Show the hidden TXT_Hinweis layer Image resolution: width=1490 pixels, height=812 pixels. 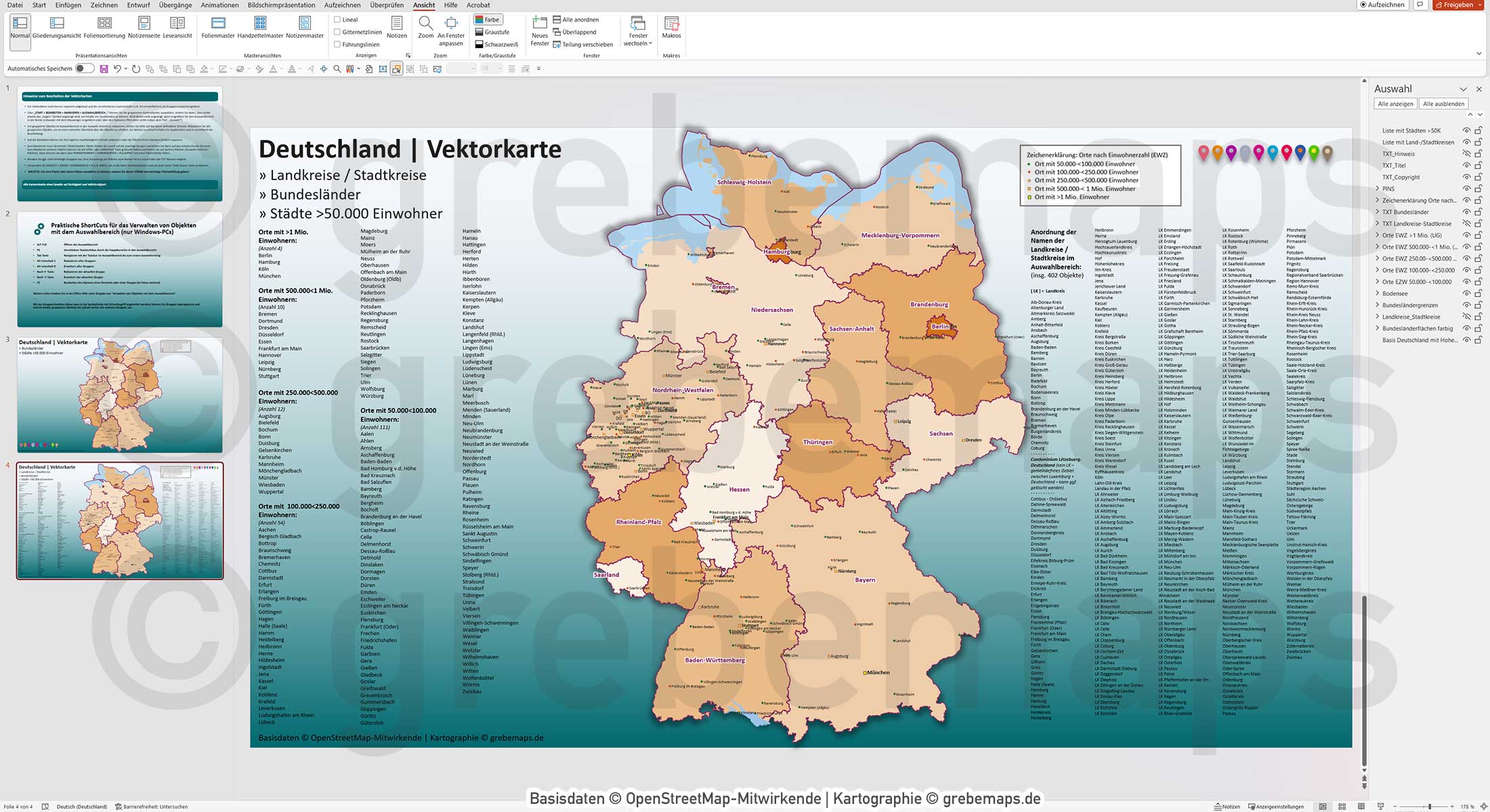pyautogui.click(x=1468, y=153)
